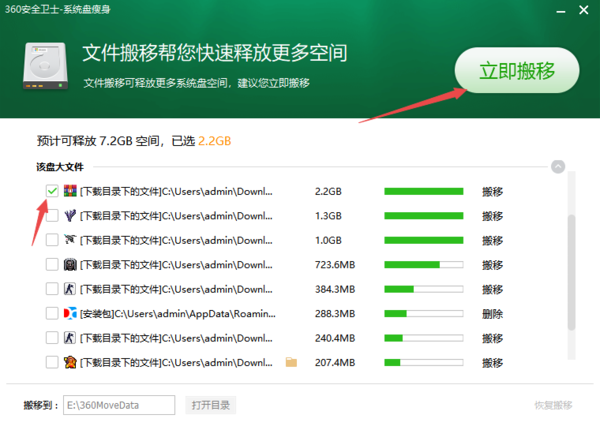Check the 1.3GB file checkbox
The image size is (600, 426).
(x=52, y=216)
